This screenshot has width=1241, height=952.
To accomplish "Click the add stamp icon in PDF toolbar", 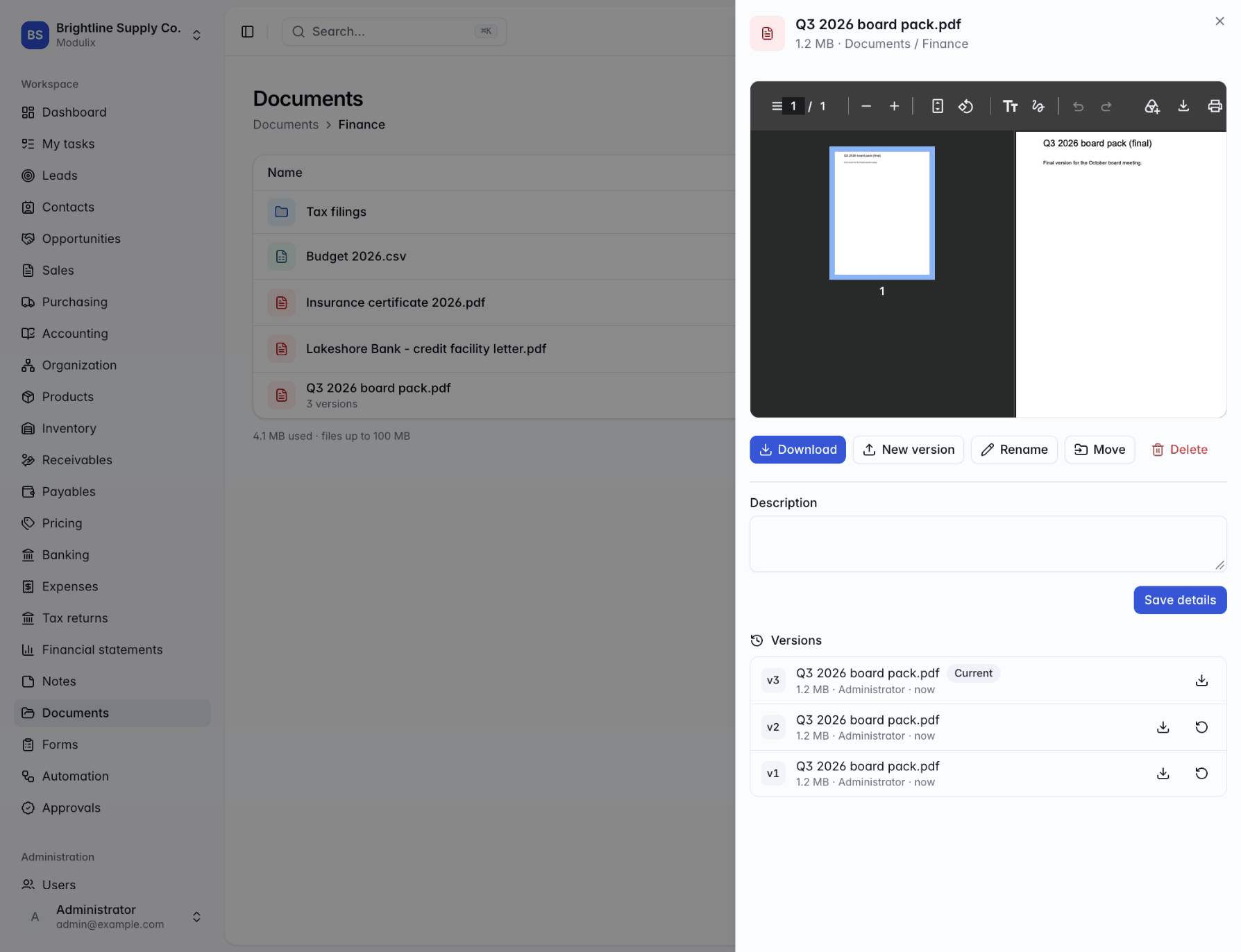I will [1152, 106].
